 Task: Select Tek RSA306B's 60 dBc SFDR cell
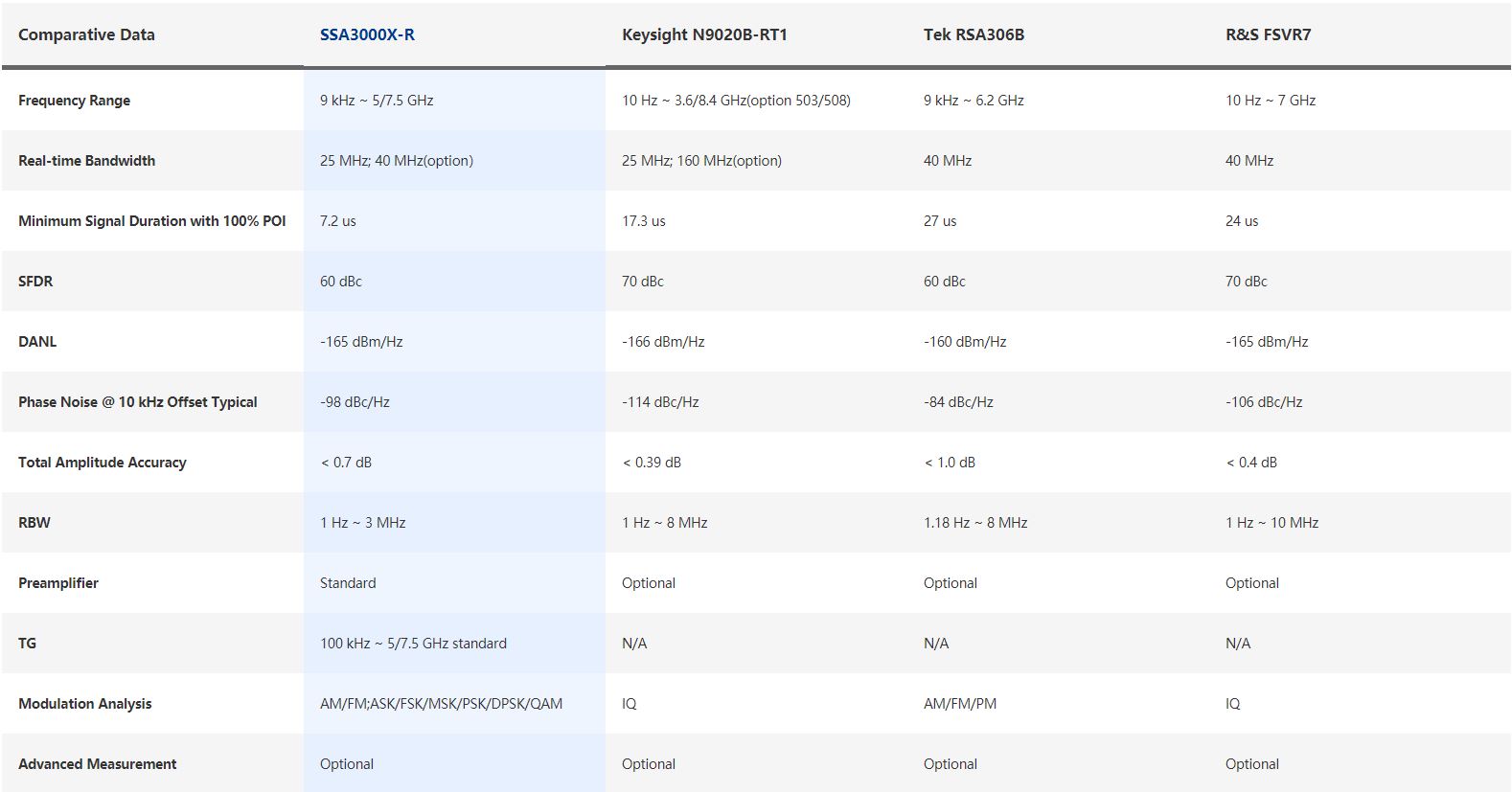(945, 282)
